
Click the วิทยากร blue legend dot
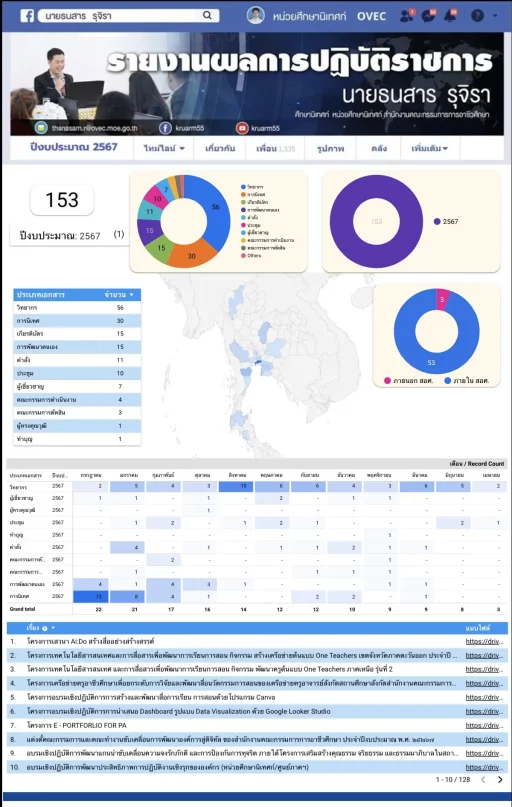[243, 187]
